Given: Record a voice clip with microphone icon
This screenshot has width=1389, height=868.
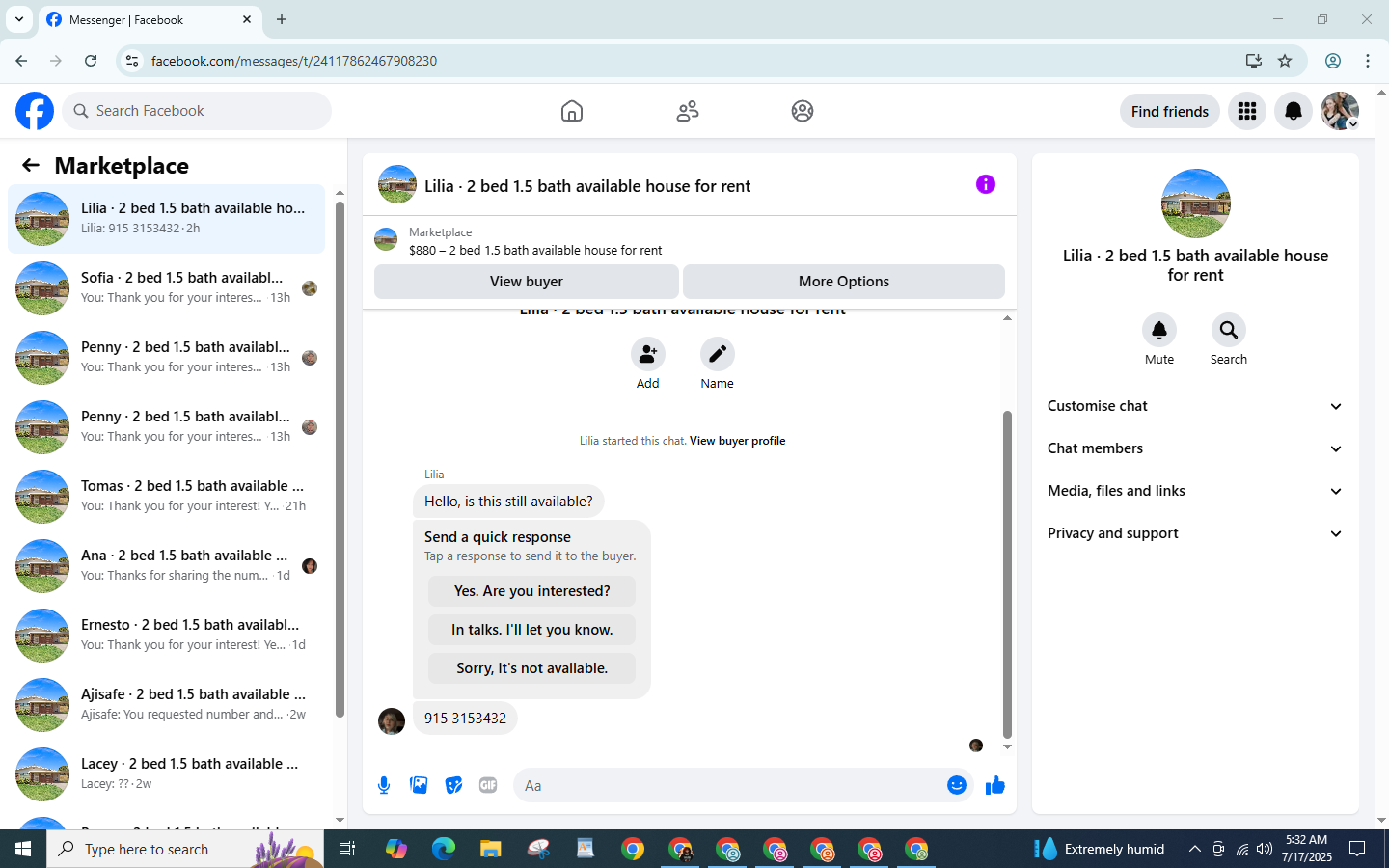Looking at the screenshot, I should (x=384, y=785).
